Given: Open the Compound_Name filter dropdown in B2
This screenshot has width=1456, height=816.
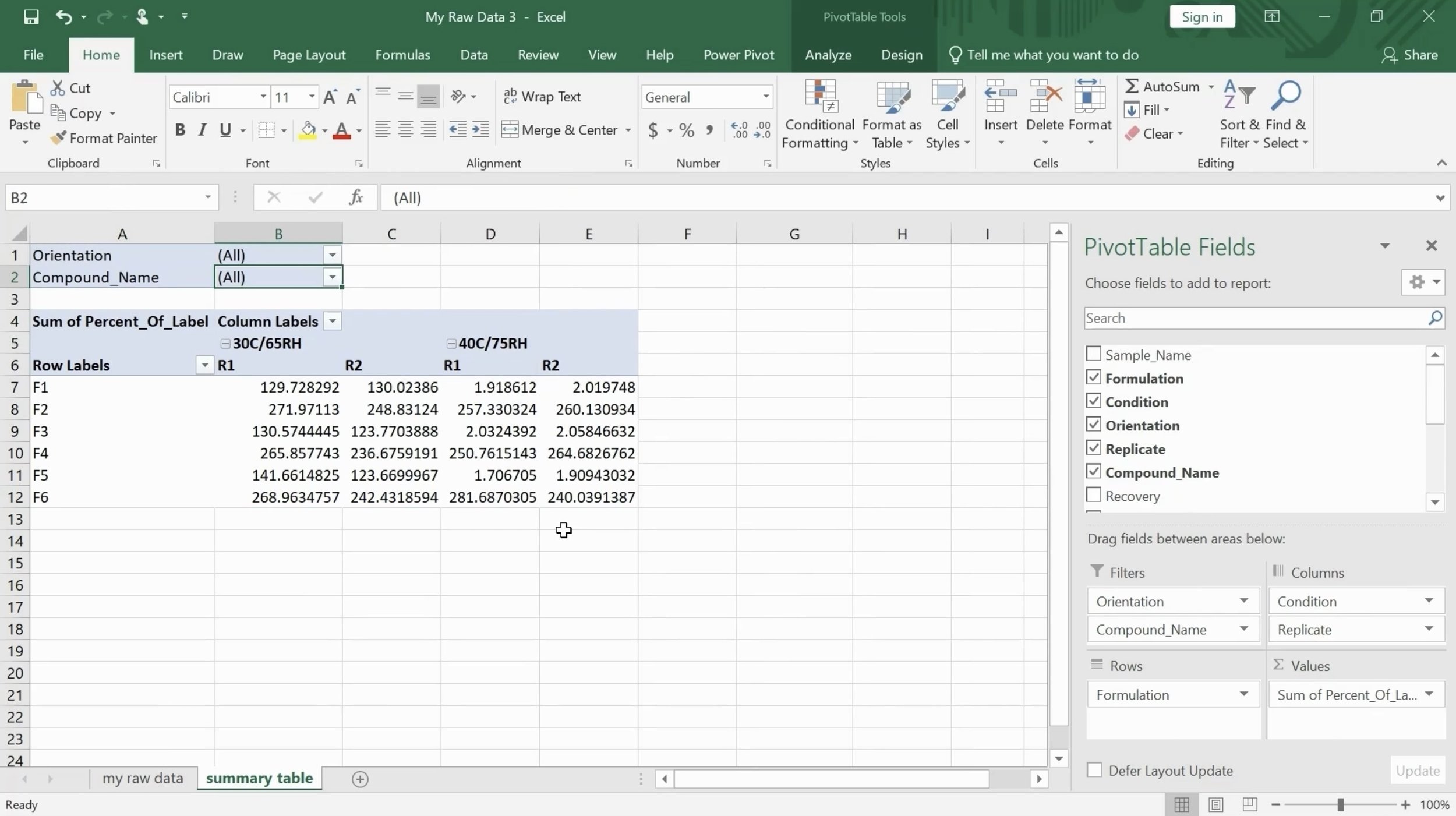Looking at the screenshot, I should (x=332, y=277).
